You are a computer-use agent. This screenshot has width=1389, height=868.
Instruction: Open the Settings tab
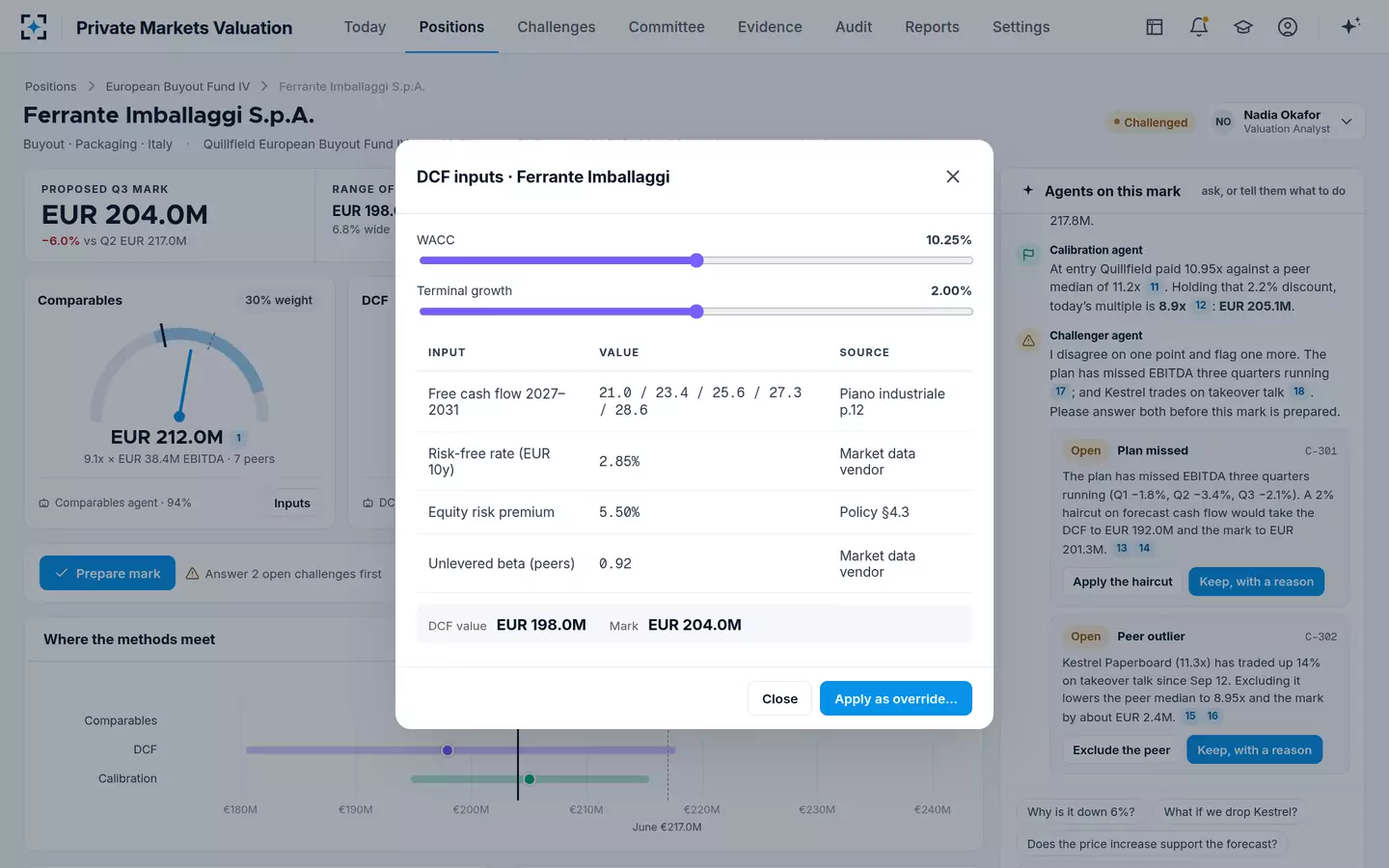[x=1021, y=27]
